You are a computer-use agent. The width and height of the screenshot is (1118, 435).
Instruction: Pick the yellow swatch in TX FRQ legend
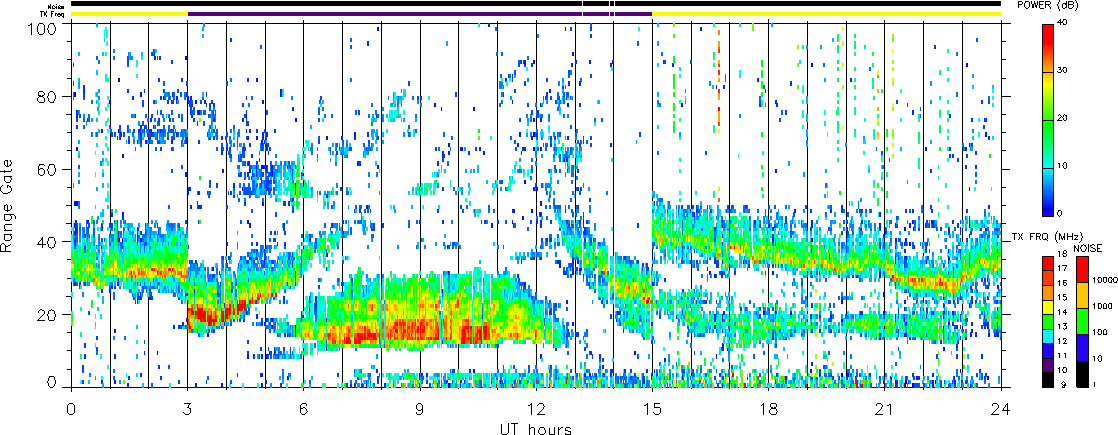tap(1048, 307)
